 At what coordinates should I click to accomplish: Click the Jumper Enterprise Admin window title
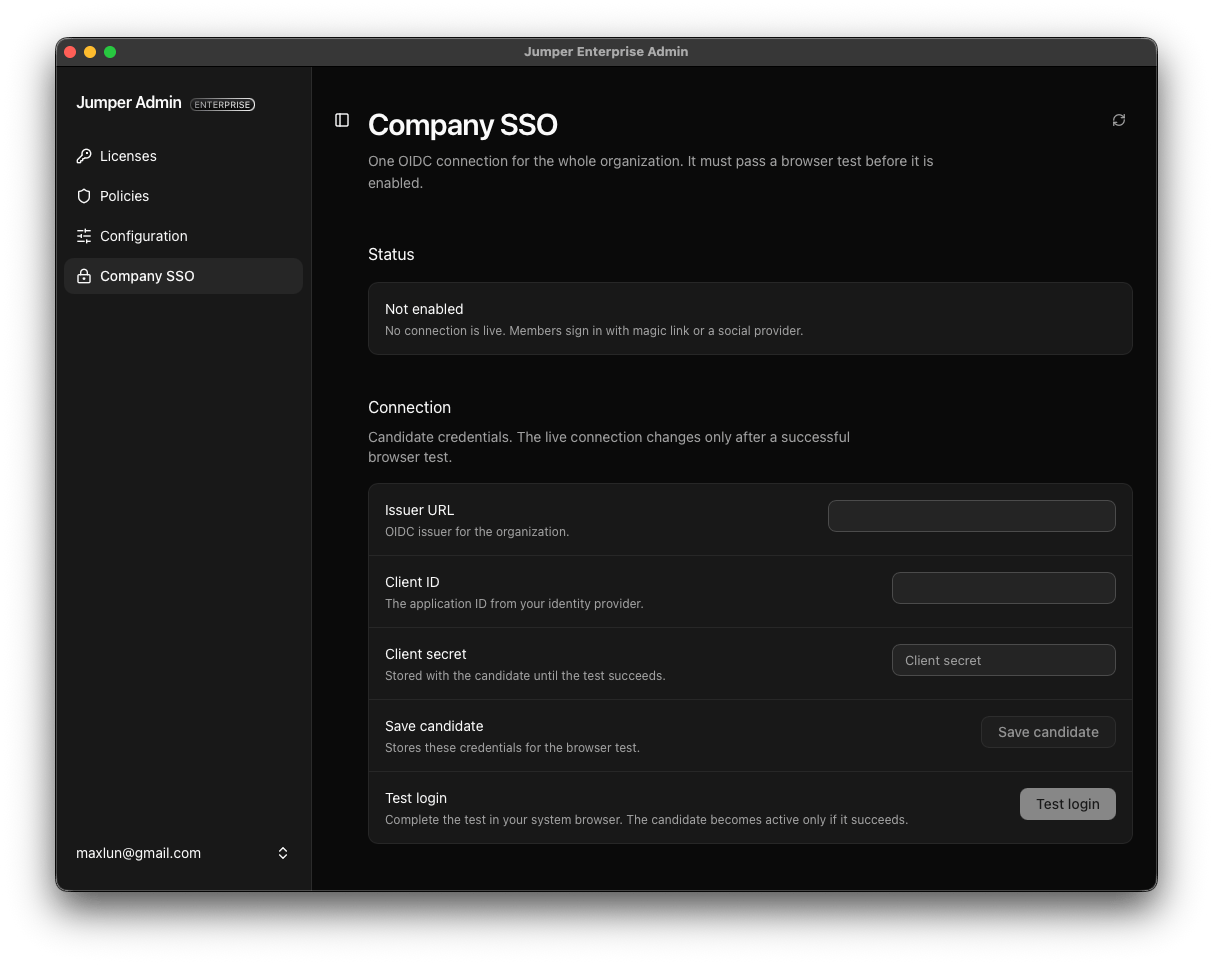click(x=606, y=52)
